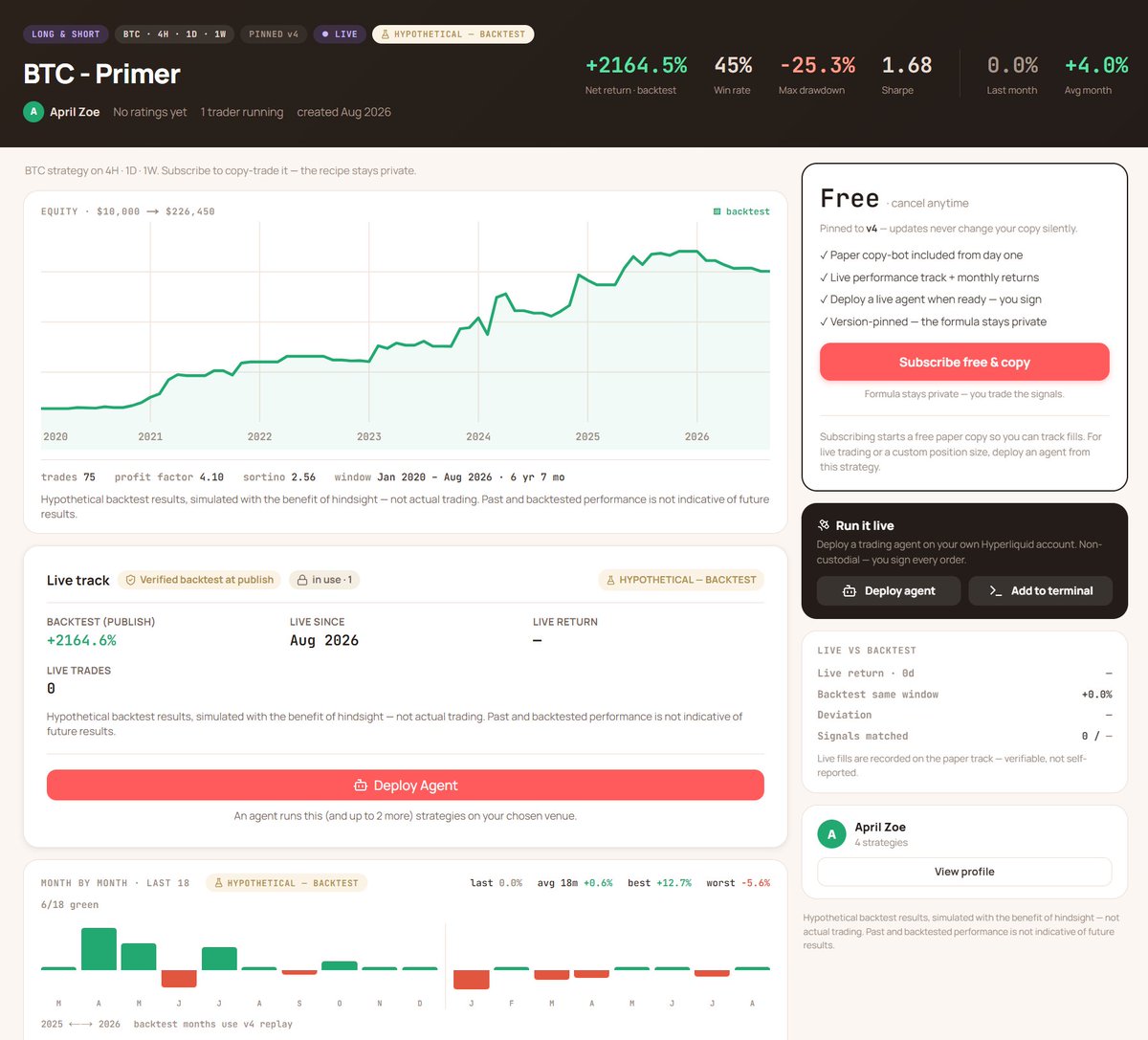Click 'EQUITY · $10,000 → $226,450' label
Image resolution: width=1148 pixels, height=1040 pixels.
click(128, 211)
